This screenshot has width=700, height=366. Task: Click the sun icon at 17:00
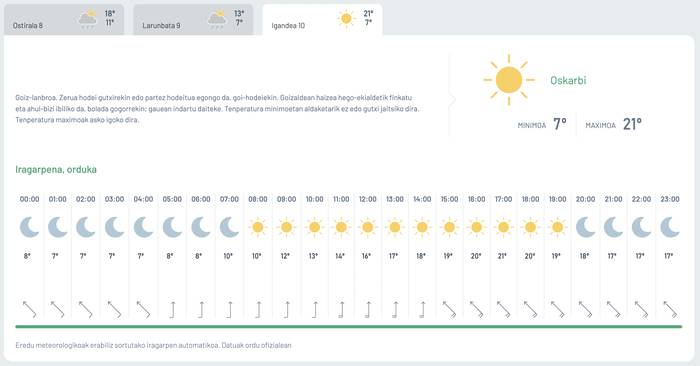point(503,227)
